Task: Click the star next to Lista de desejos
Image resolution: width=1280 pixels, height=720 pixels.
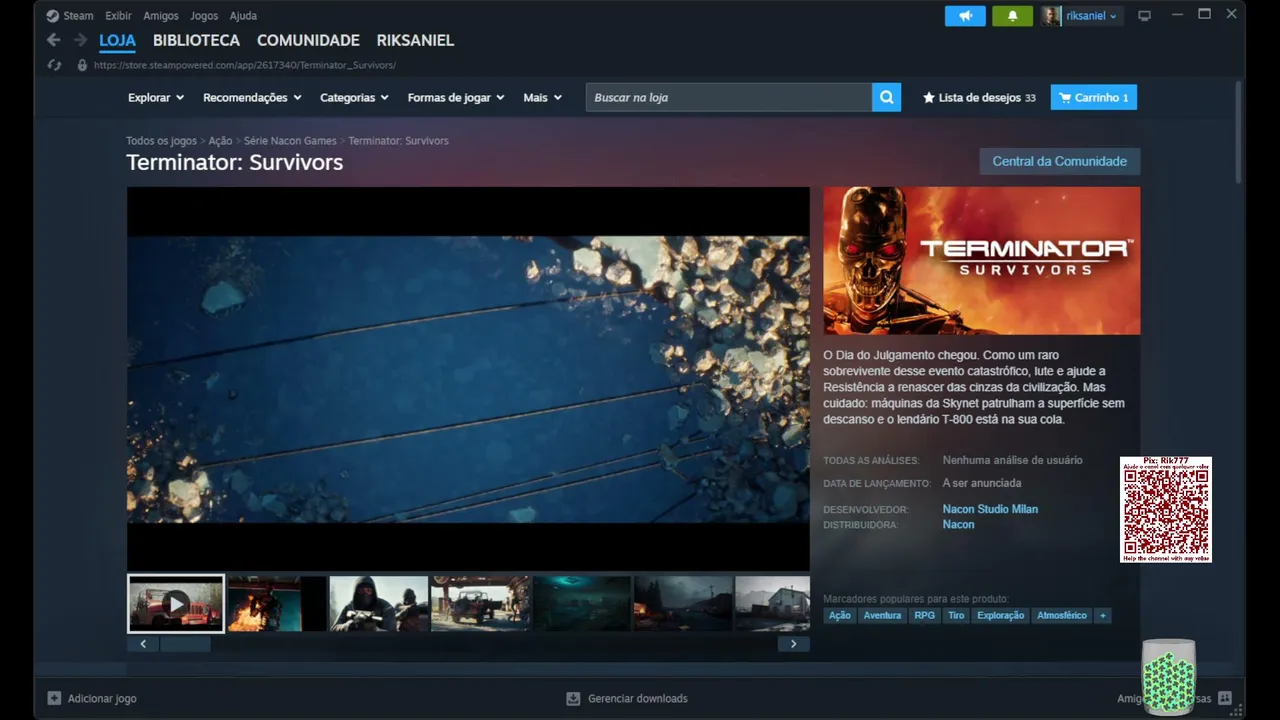Action: tap(929, 98)
